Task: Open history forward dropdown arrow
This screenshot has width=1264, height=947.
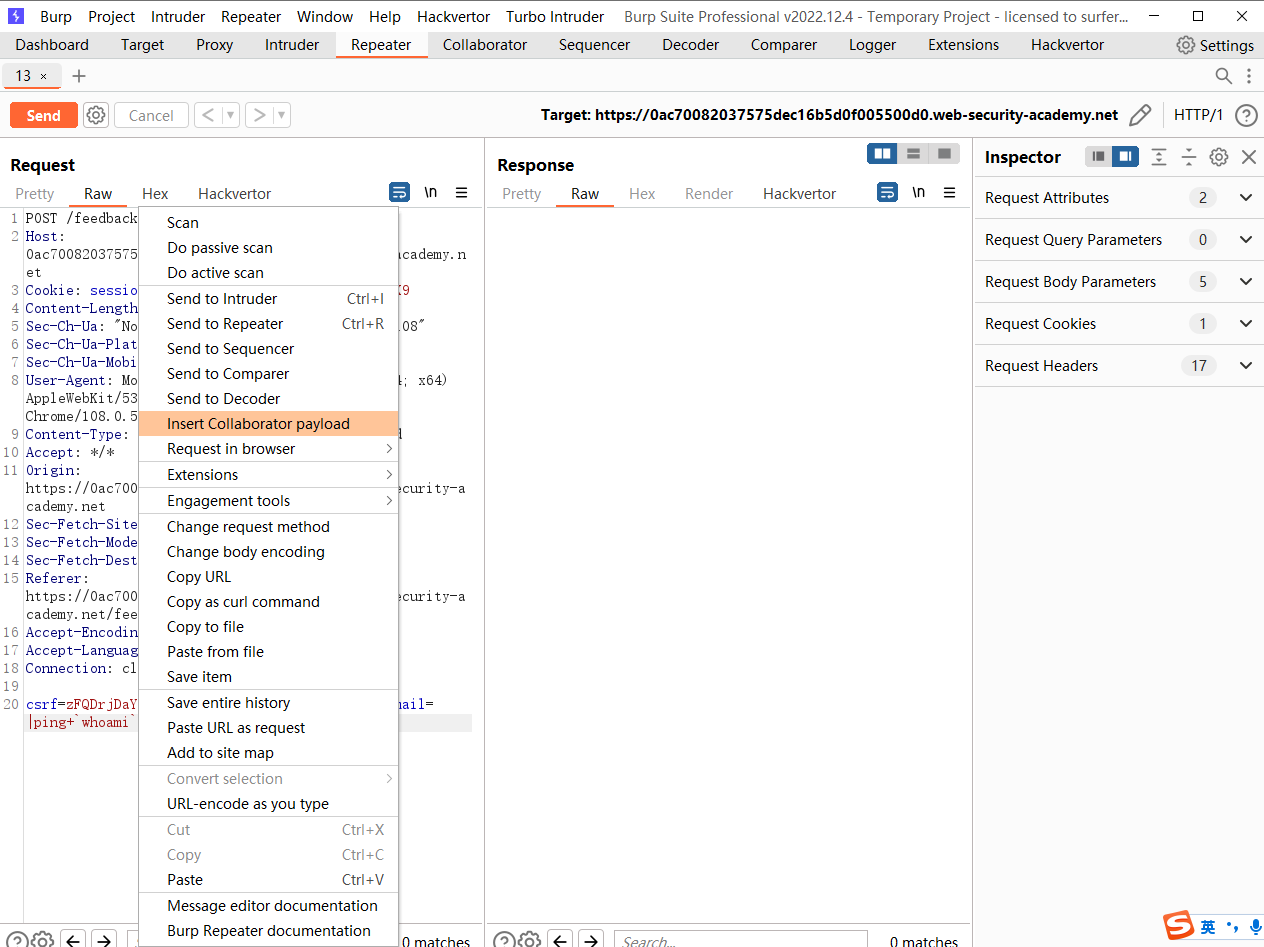Action: click(282, 115)
